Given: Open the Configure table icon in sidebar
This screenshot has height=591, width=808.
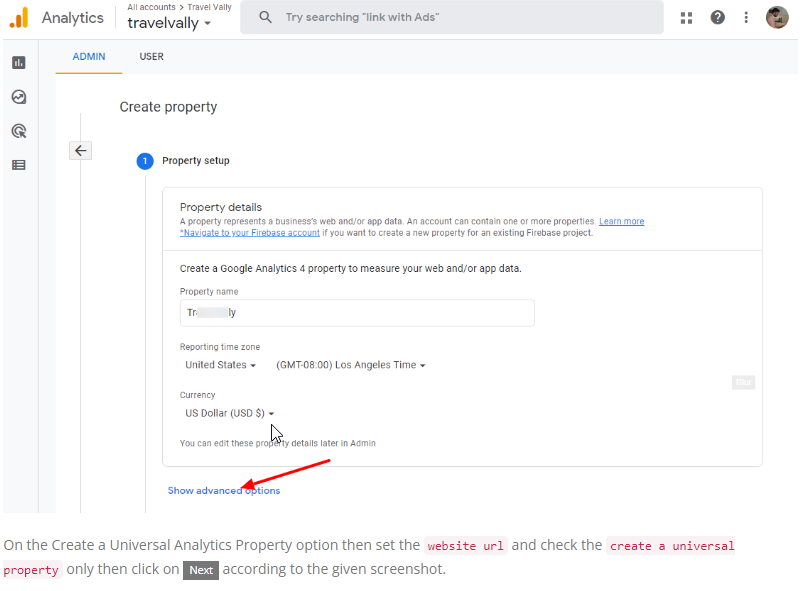Looking at the screenshot, I should click(19, 165).
